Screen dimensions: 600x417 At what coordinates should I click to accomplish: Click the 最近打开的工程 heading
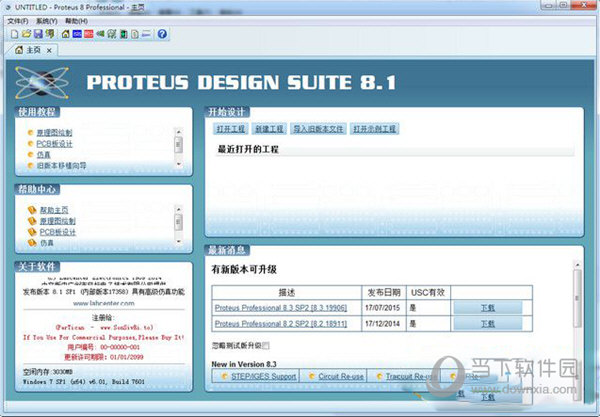[x=248, y=150]
